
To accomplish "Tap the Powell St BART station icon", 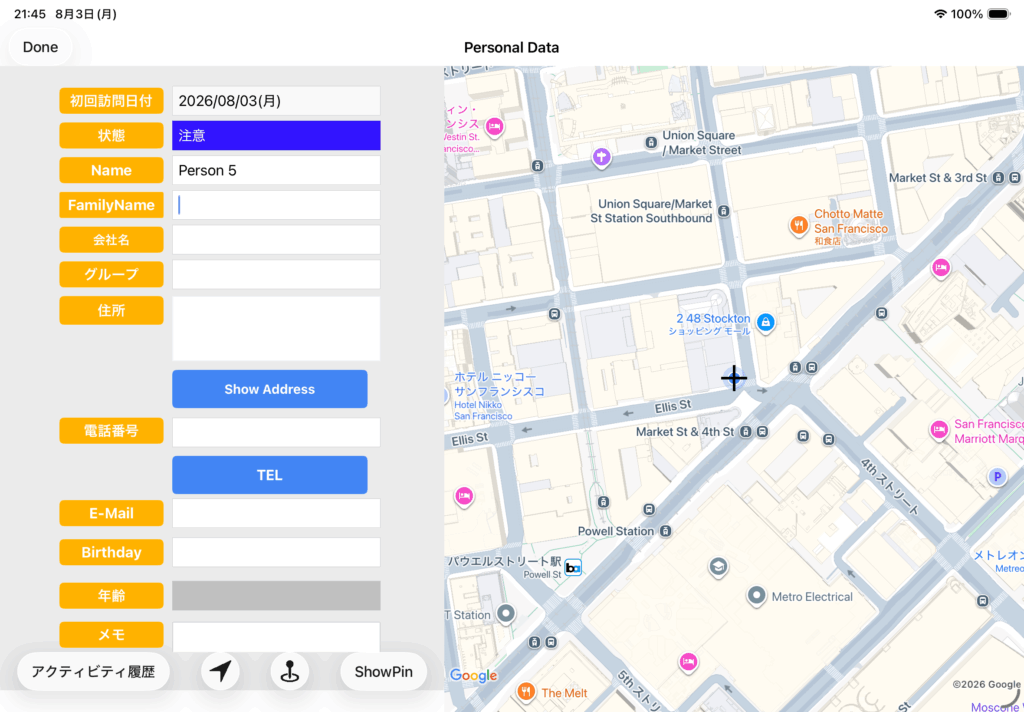I will click(573, 568).
